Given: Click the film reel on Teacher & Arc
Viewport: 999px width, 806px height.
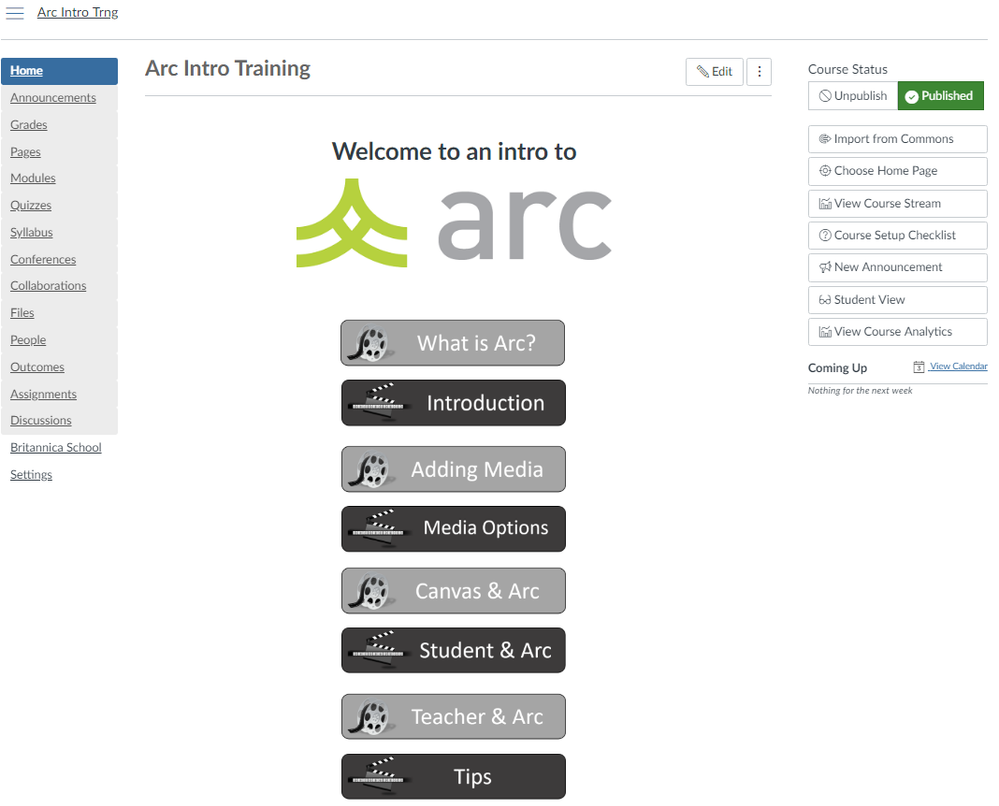Looking at the screenshot, I should [372, 717].
